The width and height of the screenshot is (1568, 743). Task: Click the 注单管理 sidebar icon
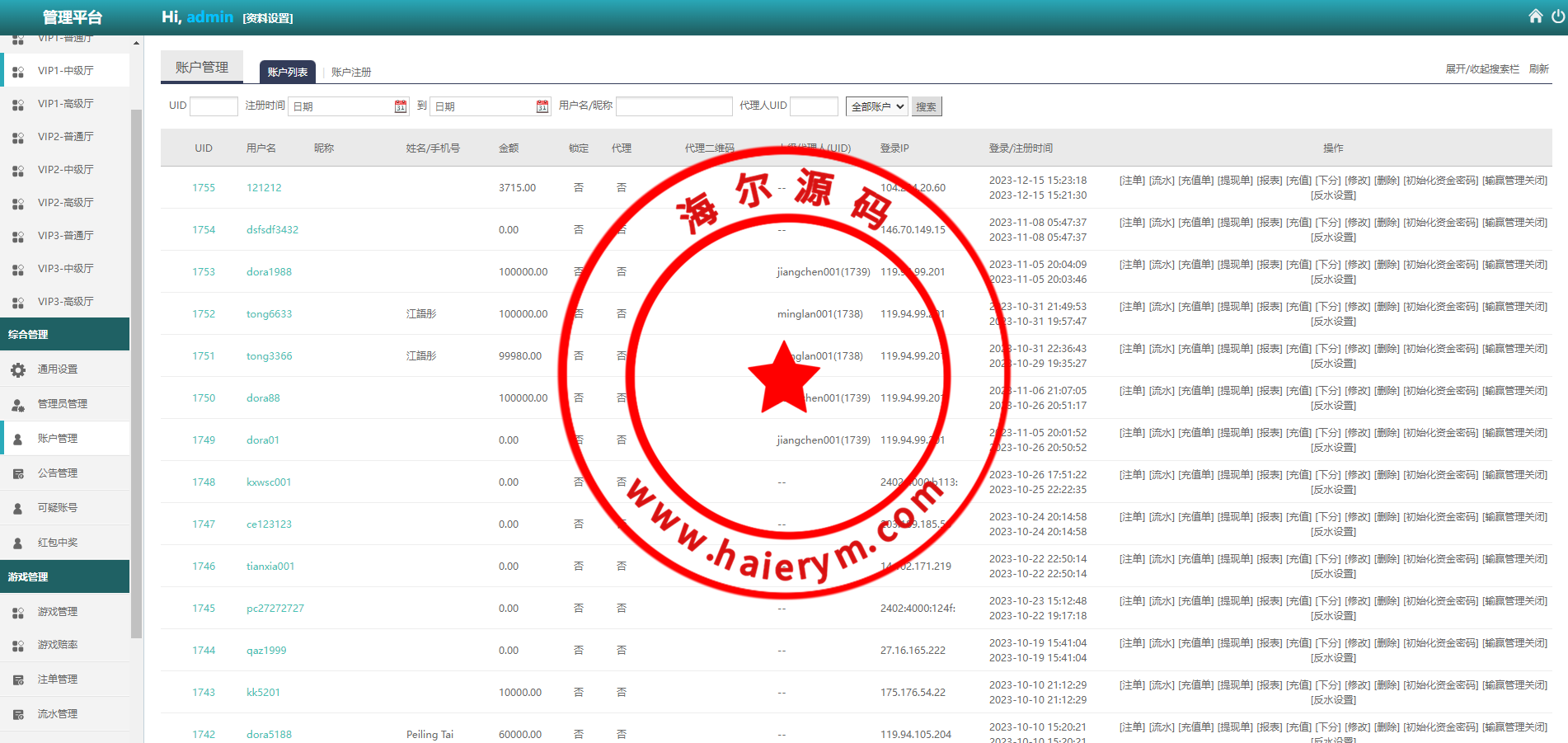[x=18, y=680]
